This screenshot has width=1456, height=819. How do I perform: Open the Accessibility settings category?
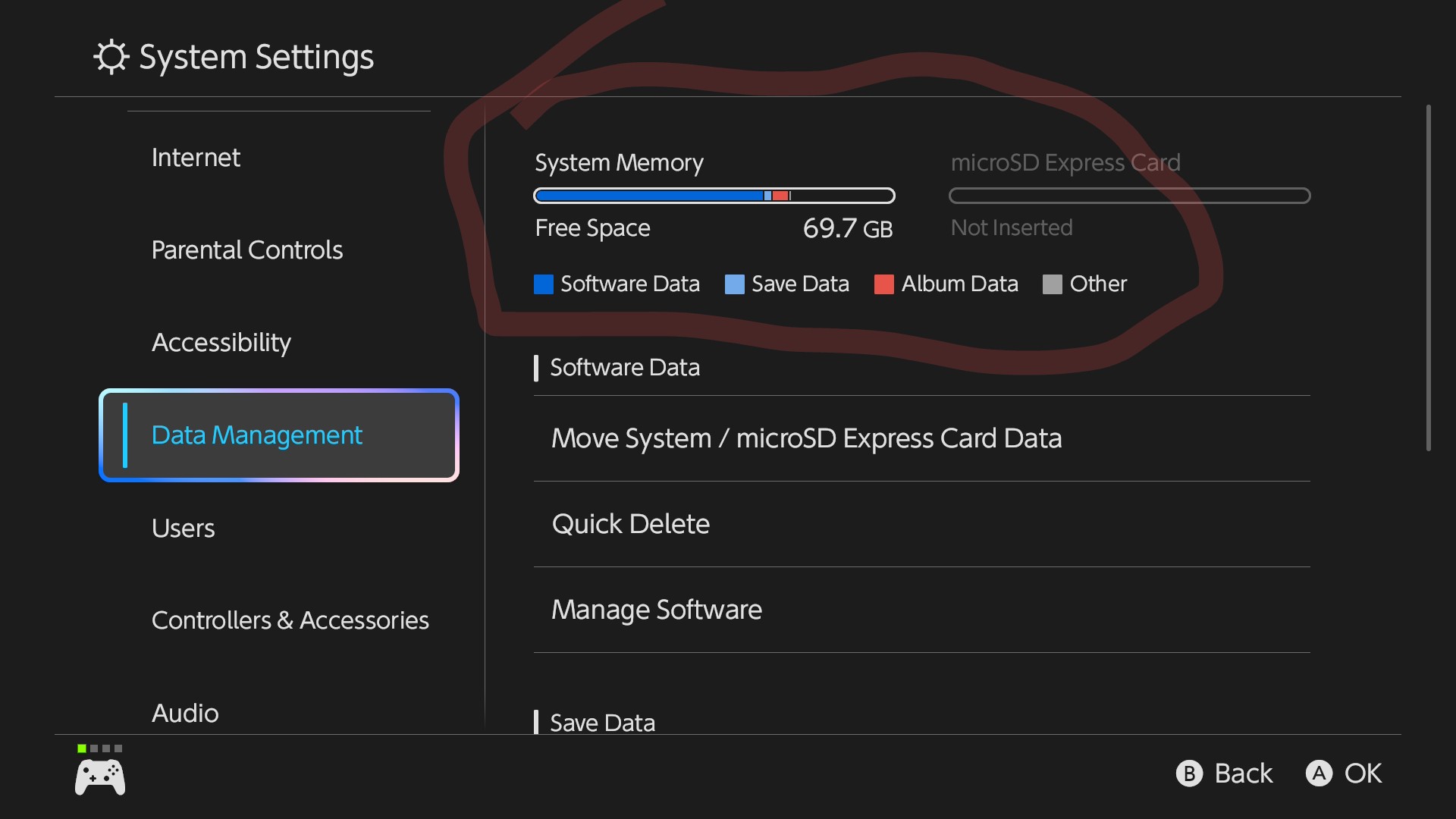tap(221, 343)
